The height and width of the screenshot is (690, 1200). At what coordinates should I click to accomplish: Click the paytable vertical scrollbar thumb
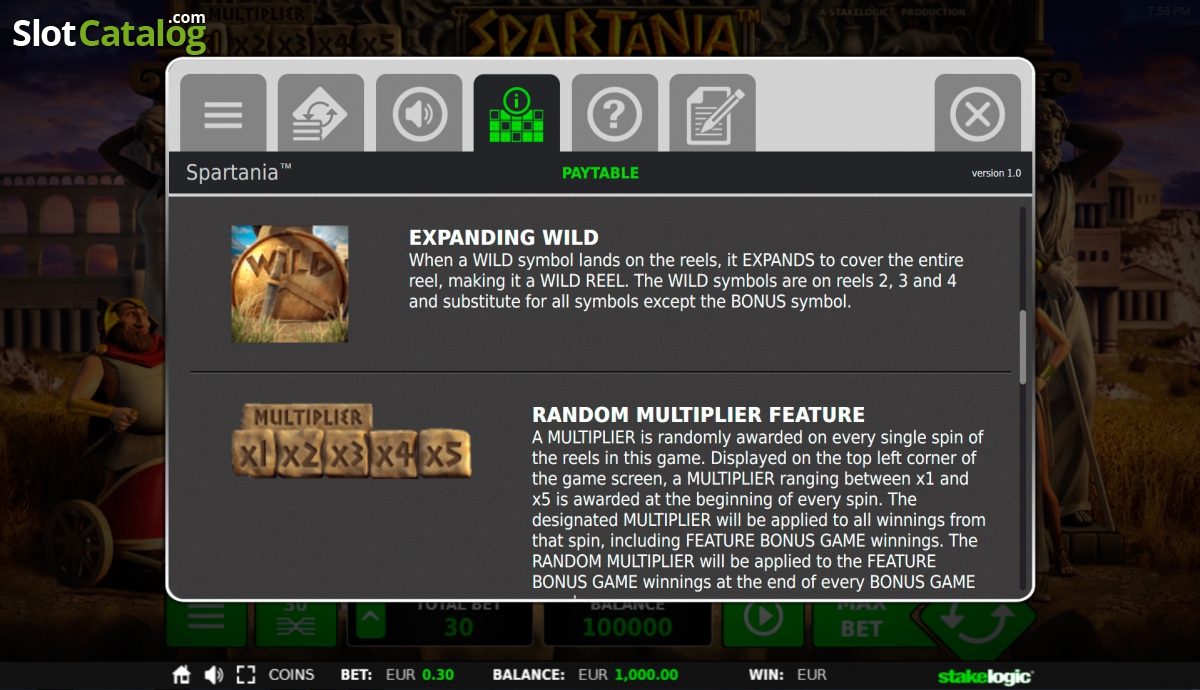tap(1022, 347)
